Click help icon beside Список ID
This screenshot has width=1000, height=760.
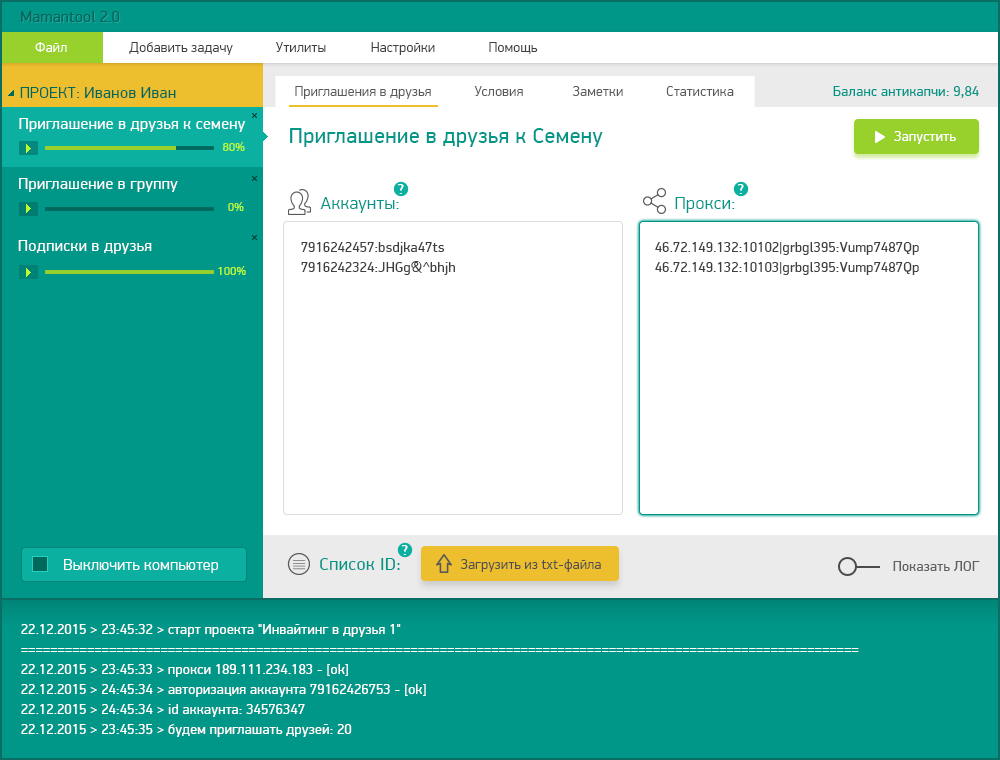coord(405,550)
